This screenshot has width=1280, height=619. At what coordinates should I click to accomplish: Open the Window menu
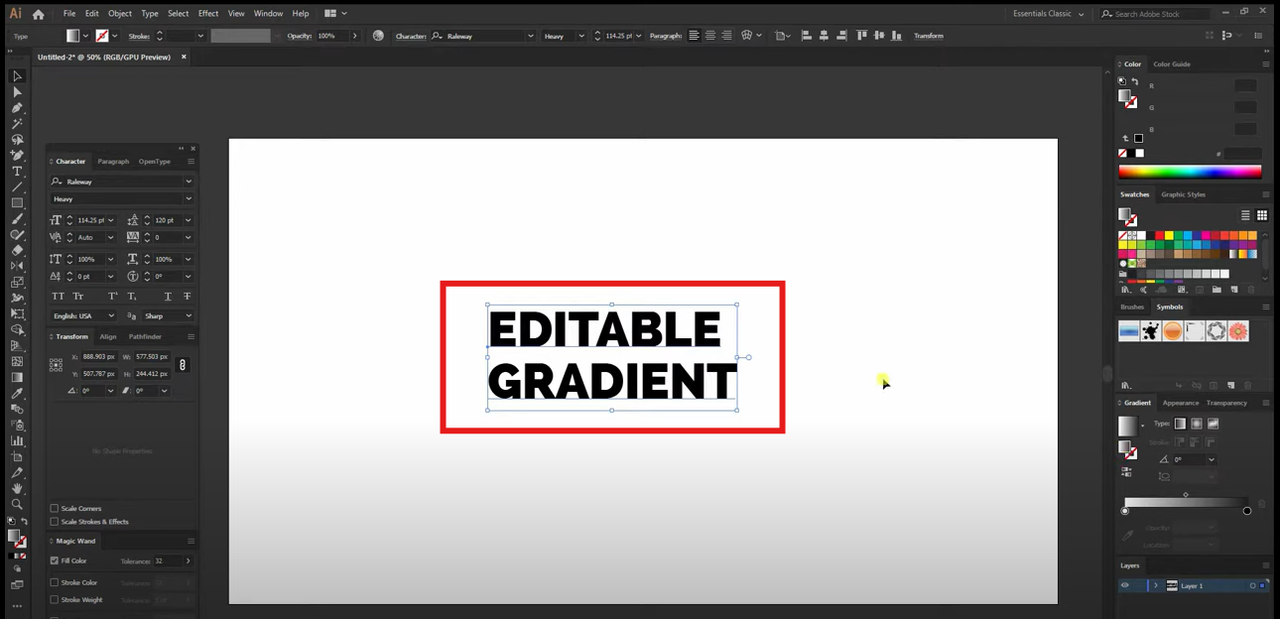point(268,14)
